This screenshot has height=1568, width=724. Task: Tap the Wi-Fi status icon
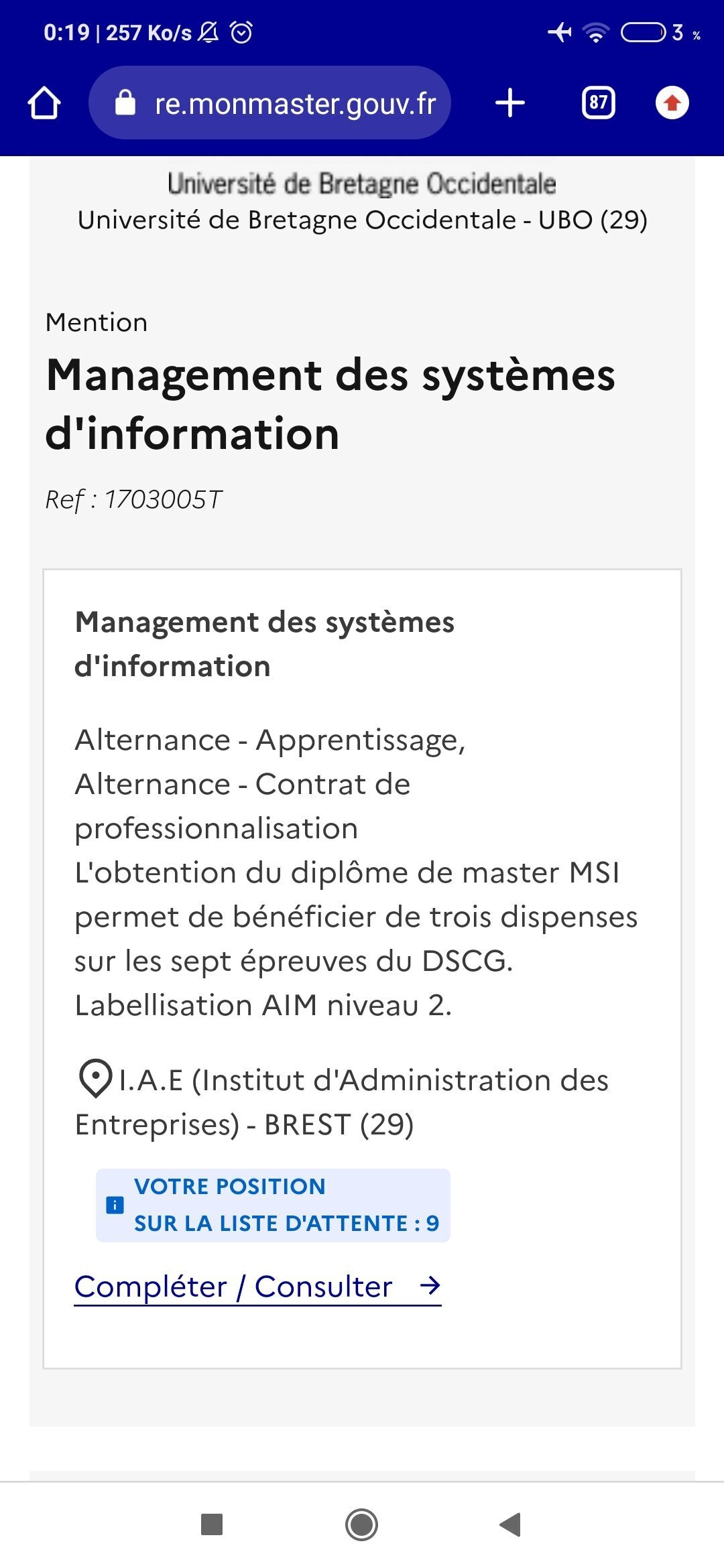tap(595, 32)
